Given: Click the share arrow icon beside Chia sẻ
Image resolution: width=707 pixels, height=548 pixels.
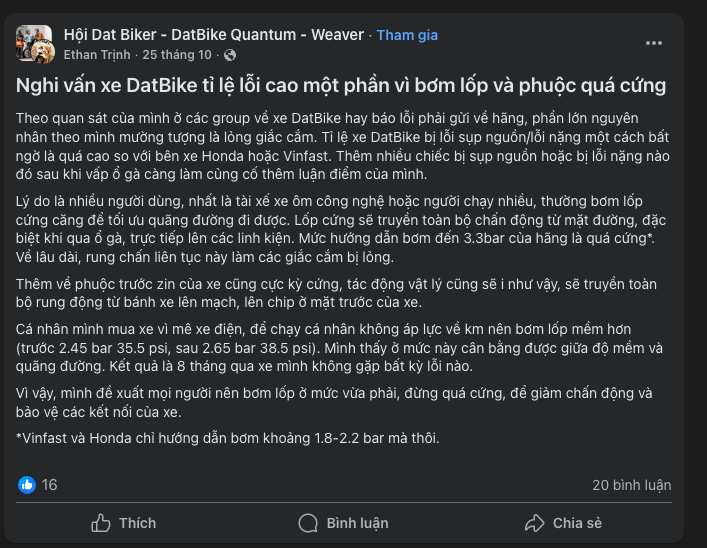Looking at the screenshot, I should pos(535,523).
